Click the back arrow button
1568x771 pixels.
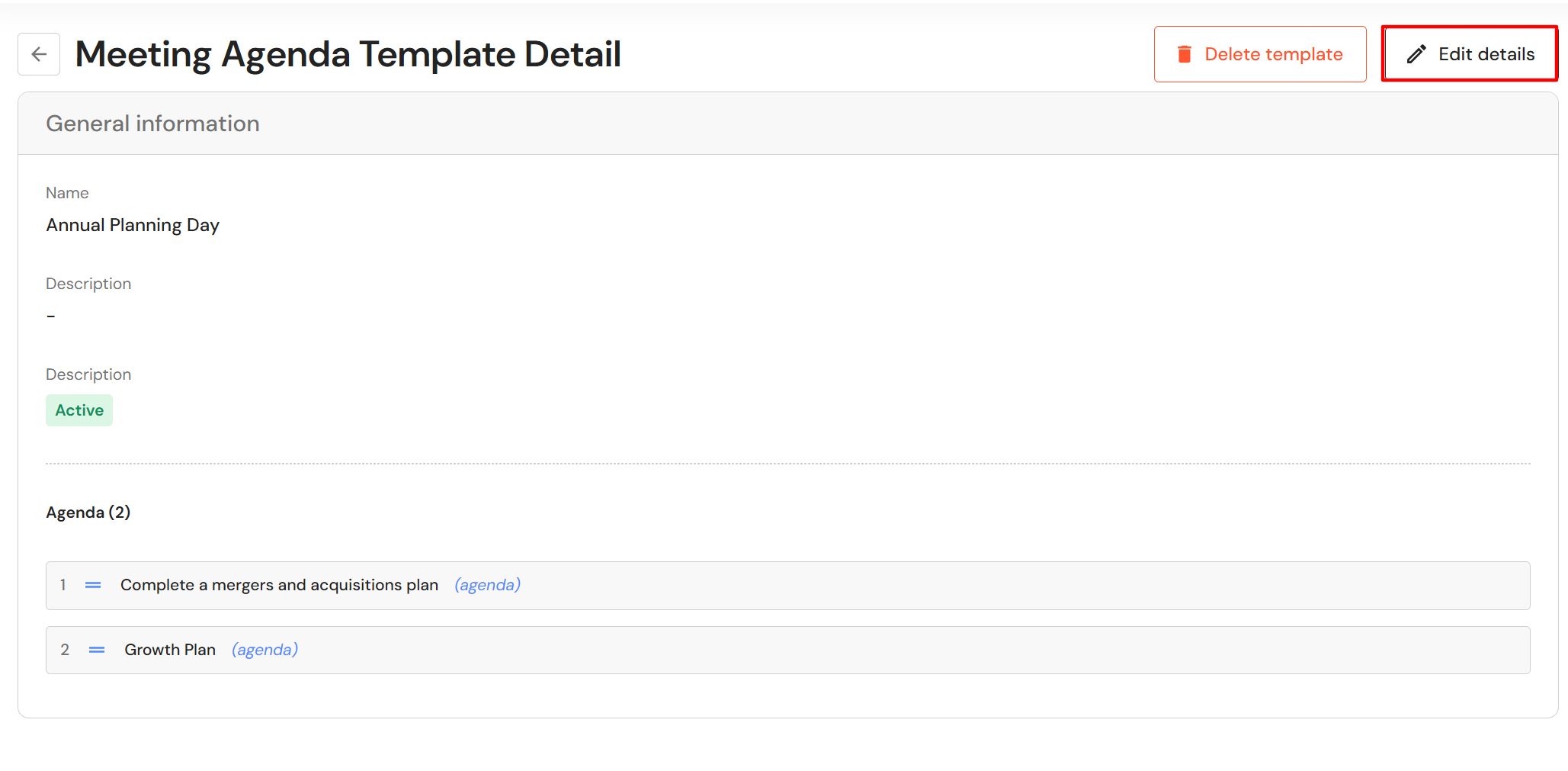click(x=39, y=54)
